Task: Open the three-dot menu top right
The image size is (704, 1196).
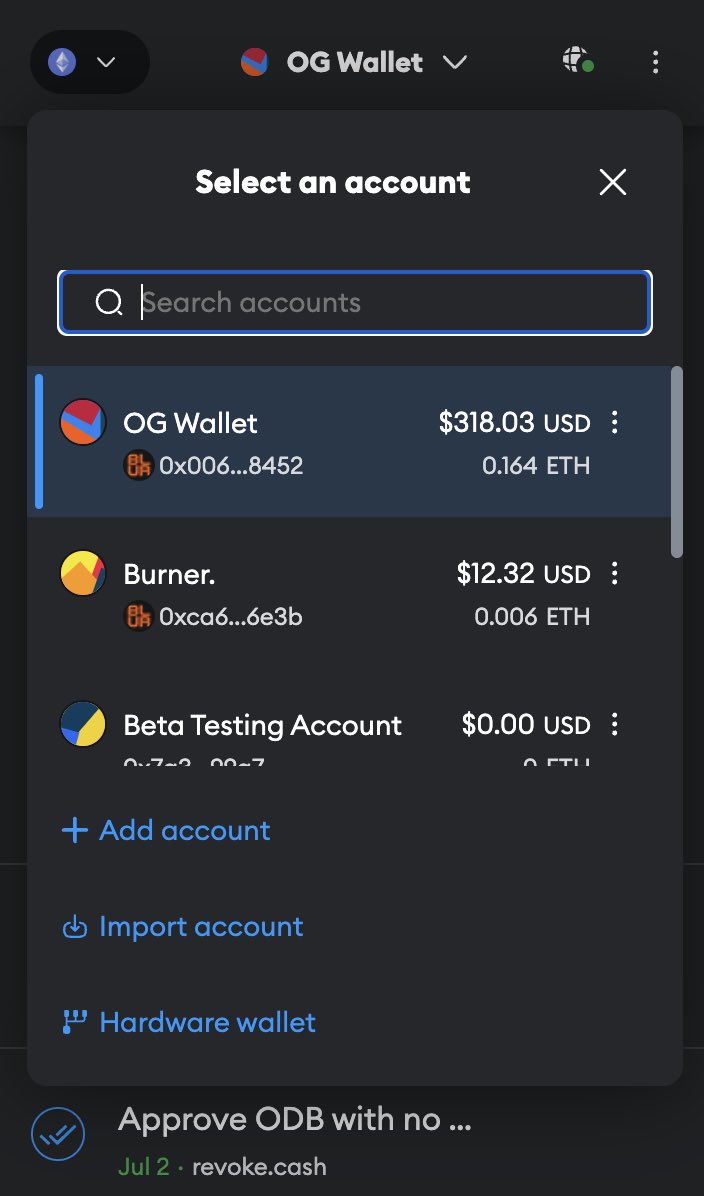Action: (x=655, y=62)
